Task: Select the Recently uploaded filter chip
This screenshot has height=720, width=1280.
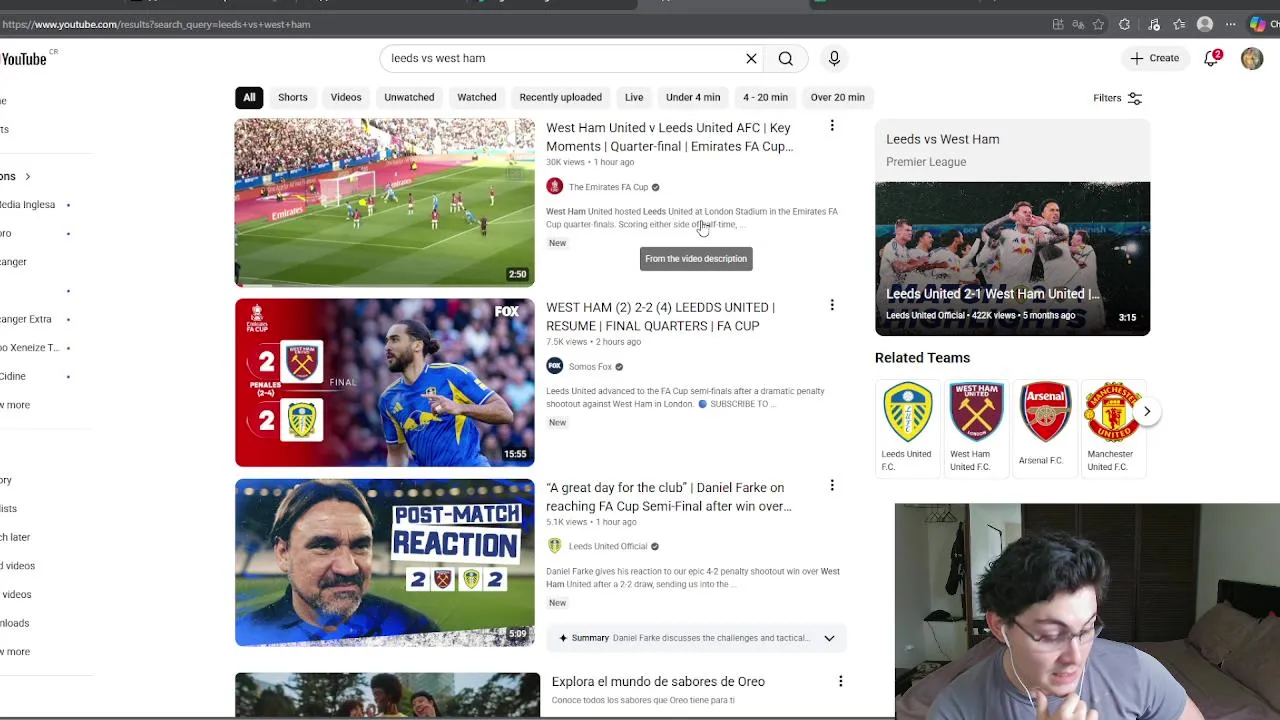Action: point(561,97)
